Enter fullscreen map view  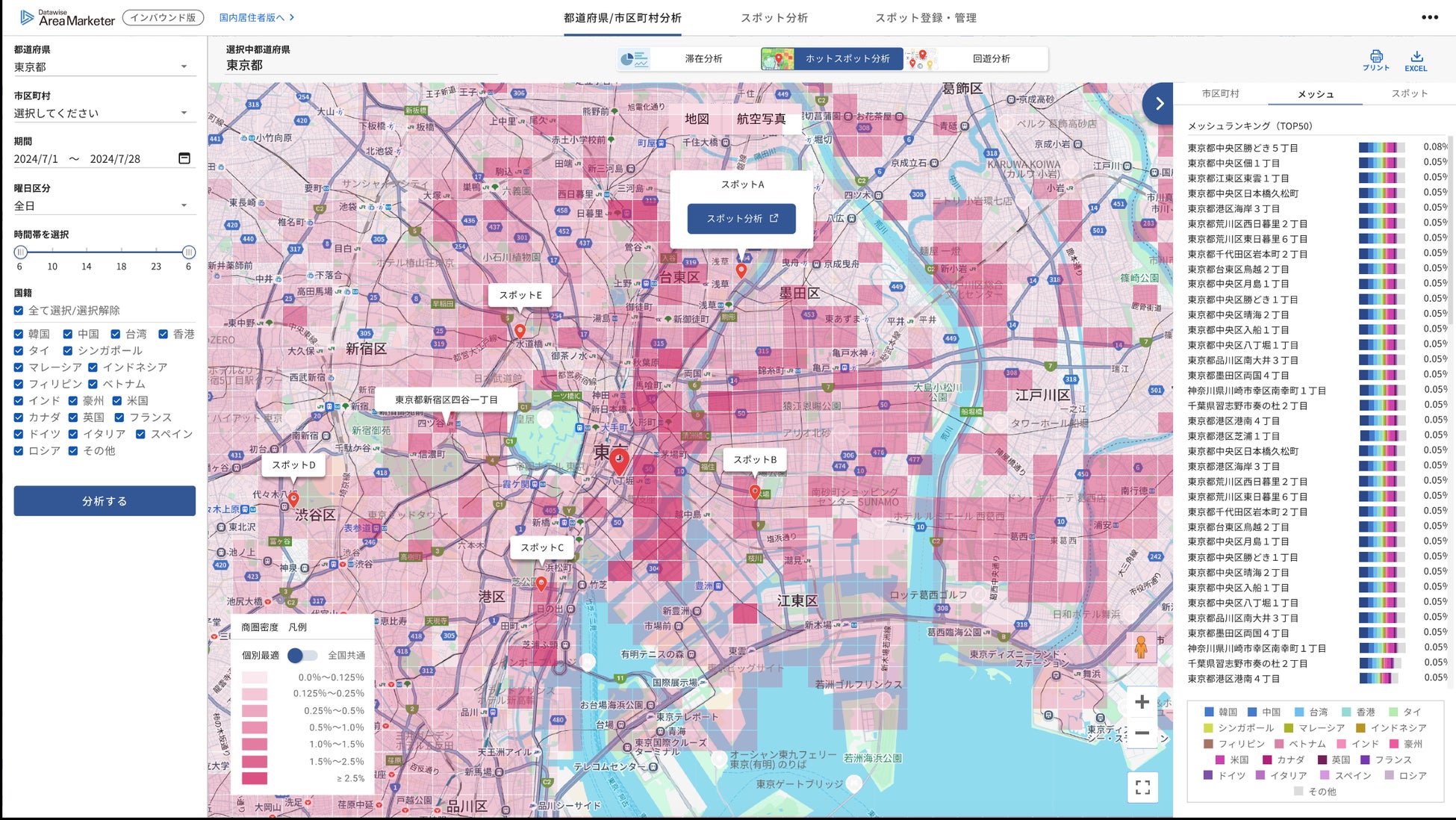[1142, 787]
